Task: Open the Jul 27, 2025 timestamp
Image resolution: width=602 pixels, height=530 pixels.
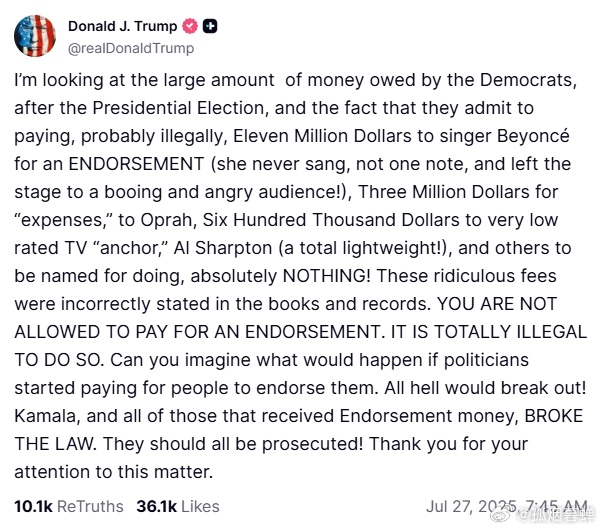Action: [x=507, y=506]
